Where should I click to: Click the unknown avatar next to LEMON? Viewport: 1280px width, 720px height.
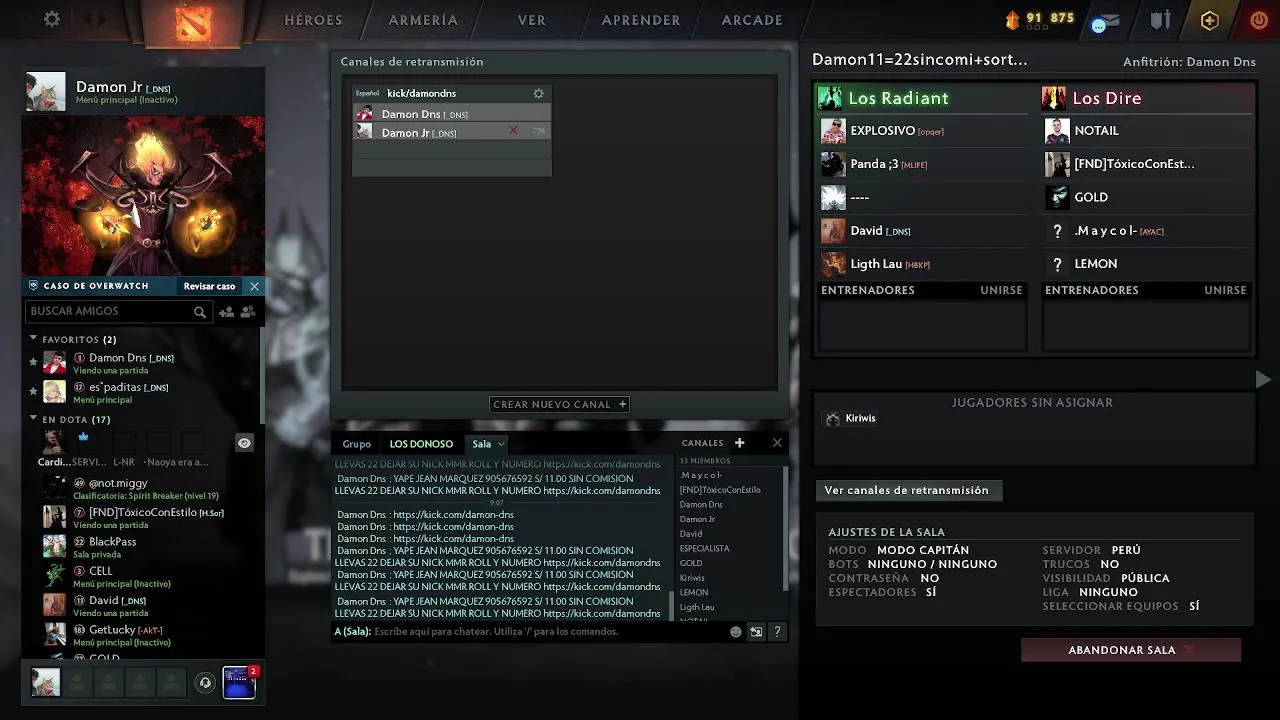[1057, 264]
